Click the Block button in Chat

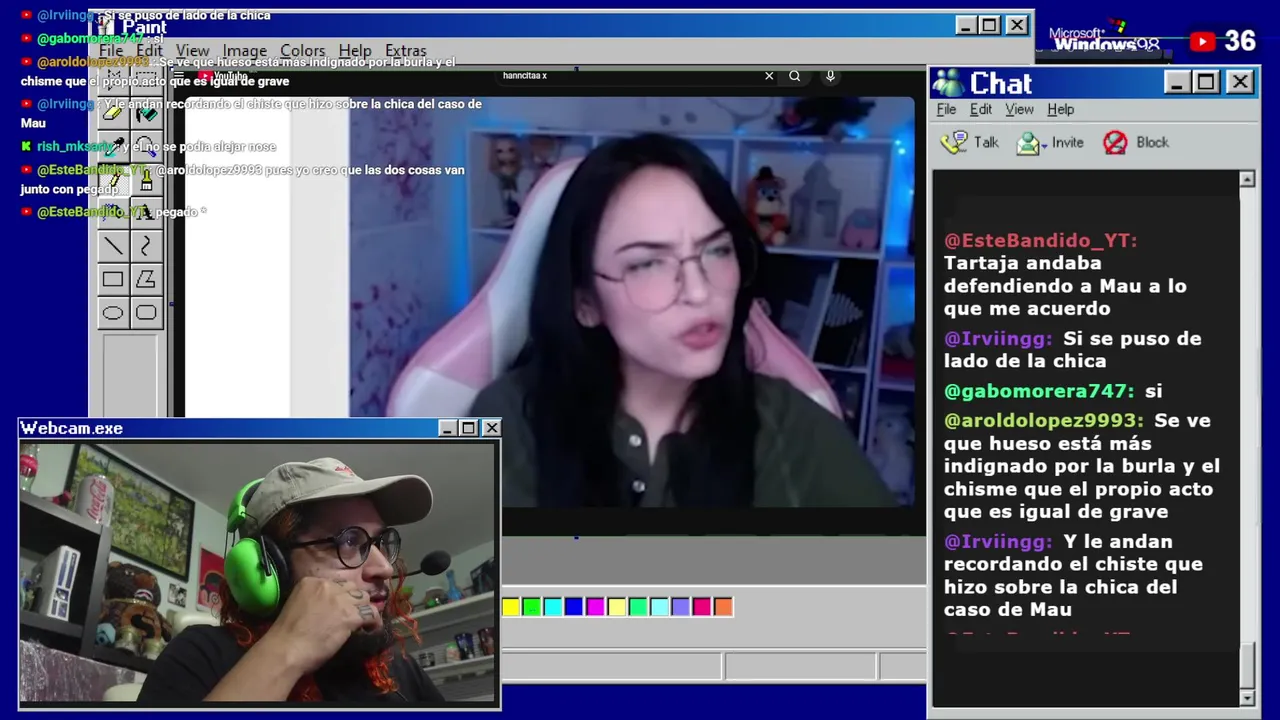click(1136, 142)
